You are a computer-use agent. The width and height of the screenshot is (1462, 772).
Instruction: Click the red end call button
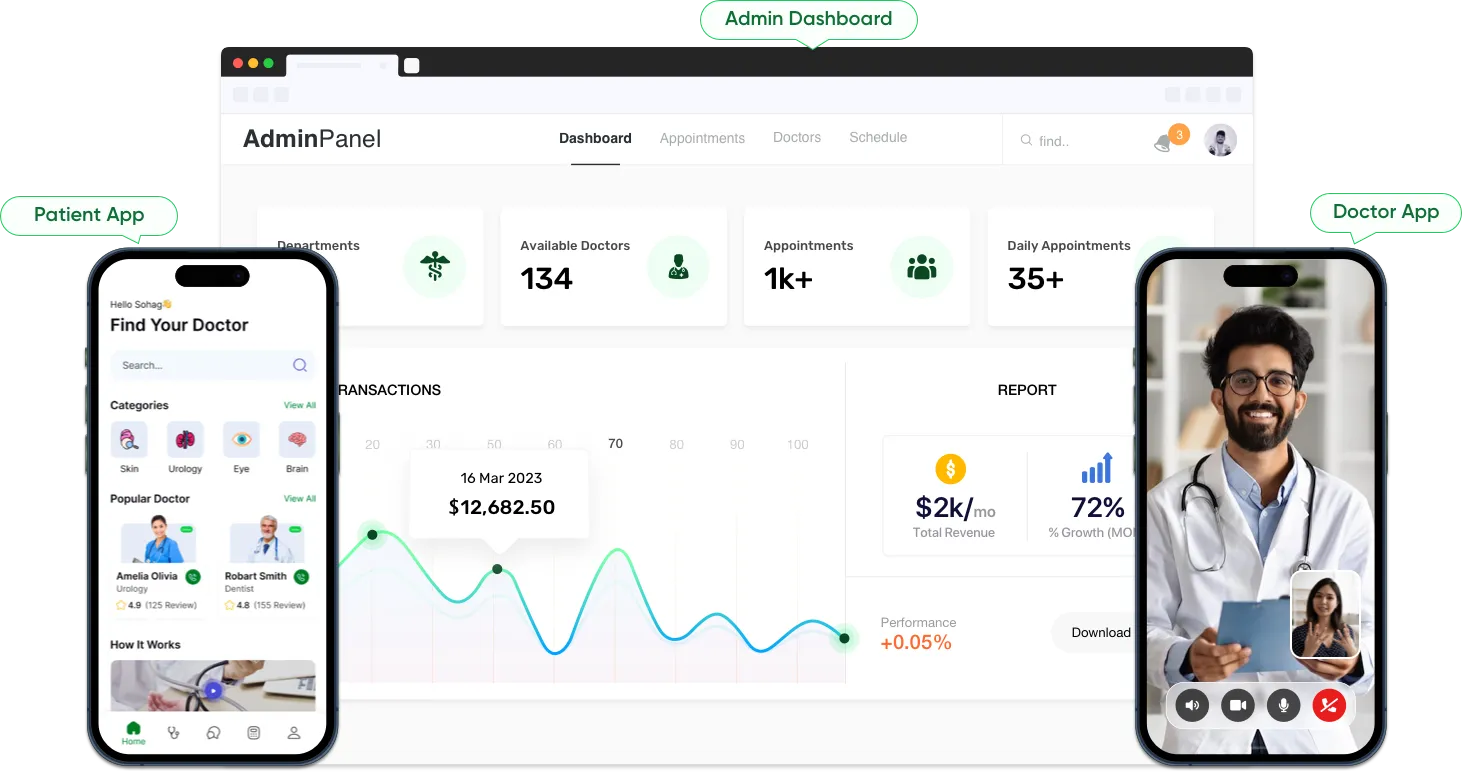pyautogui.click(x=1329, y=705)
